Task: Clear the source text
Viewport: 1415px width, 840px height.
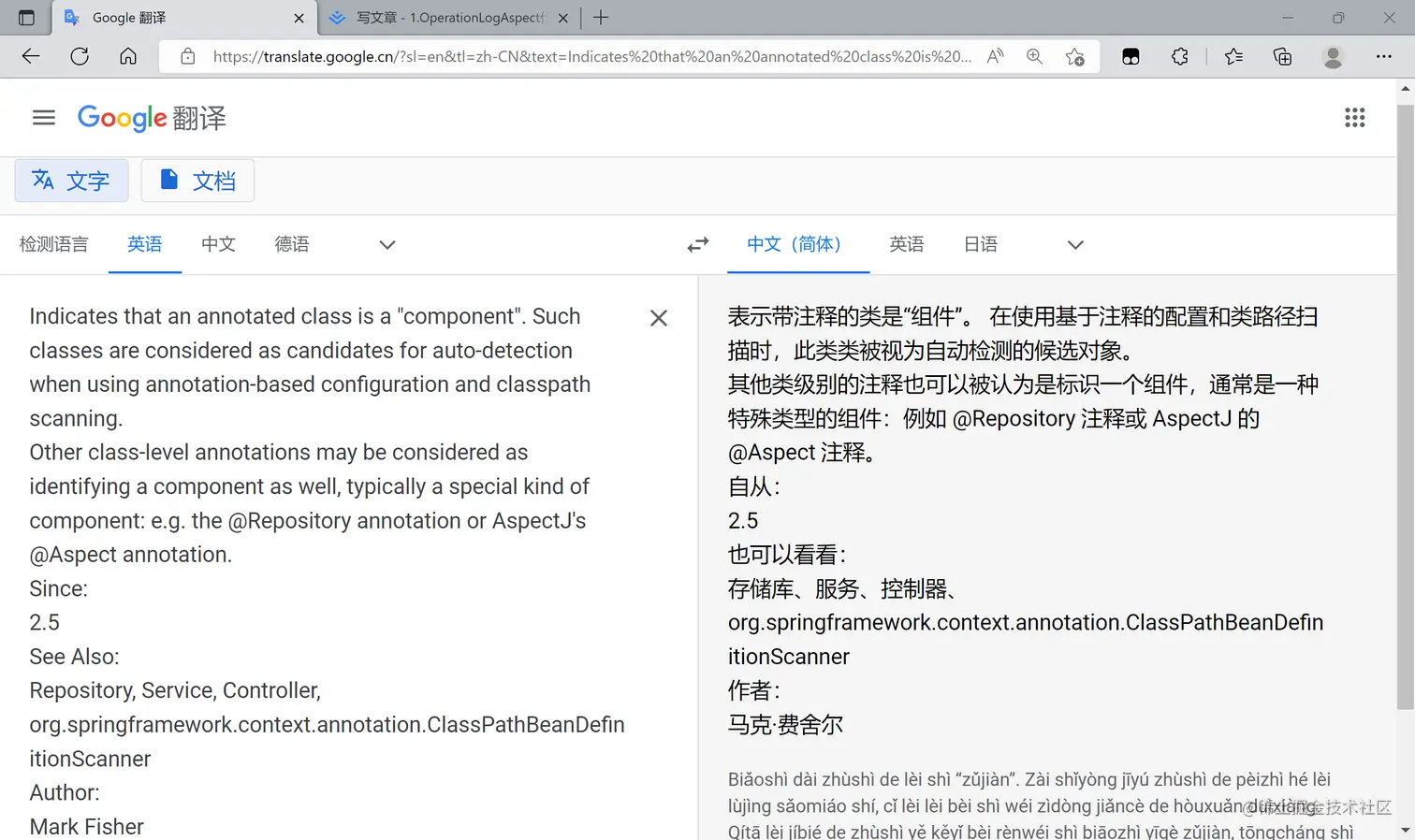Action: (659, 318)
